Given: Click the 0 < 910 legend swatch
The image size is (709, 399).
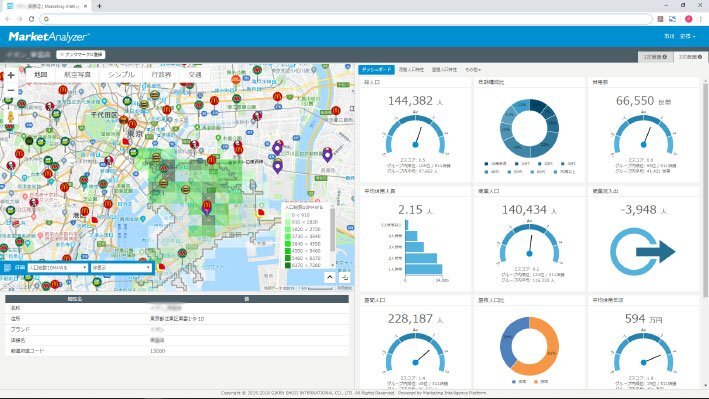Looking at the screenshot, I should click(x=288, y=215).
